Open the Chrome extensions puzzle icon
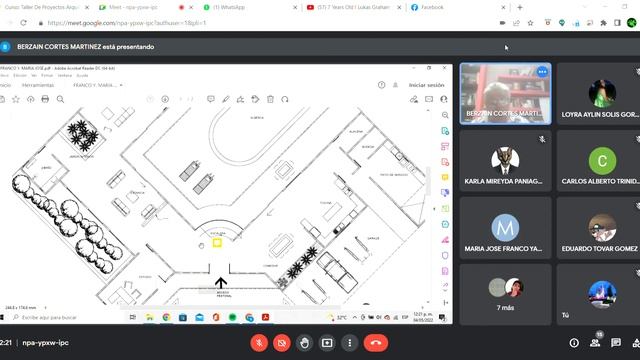 603,23
